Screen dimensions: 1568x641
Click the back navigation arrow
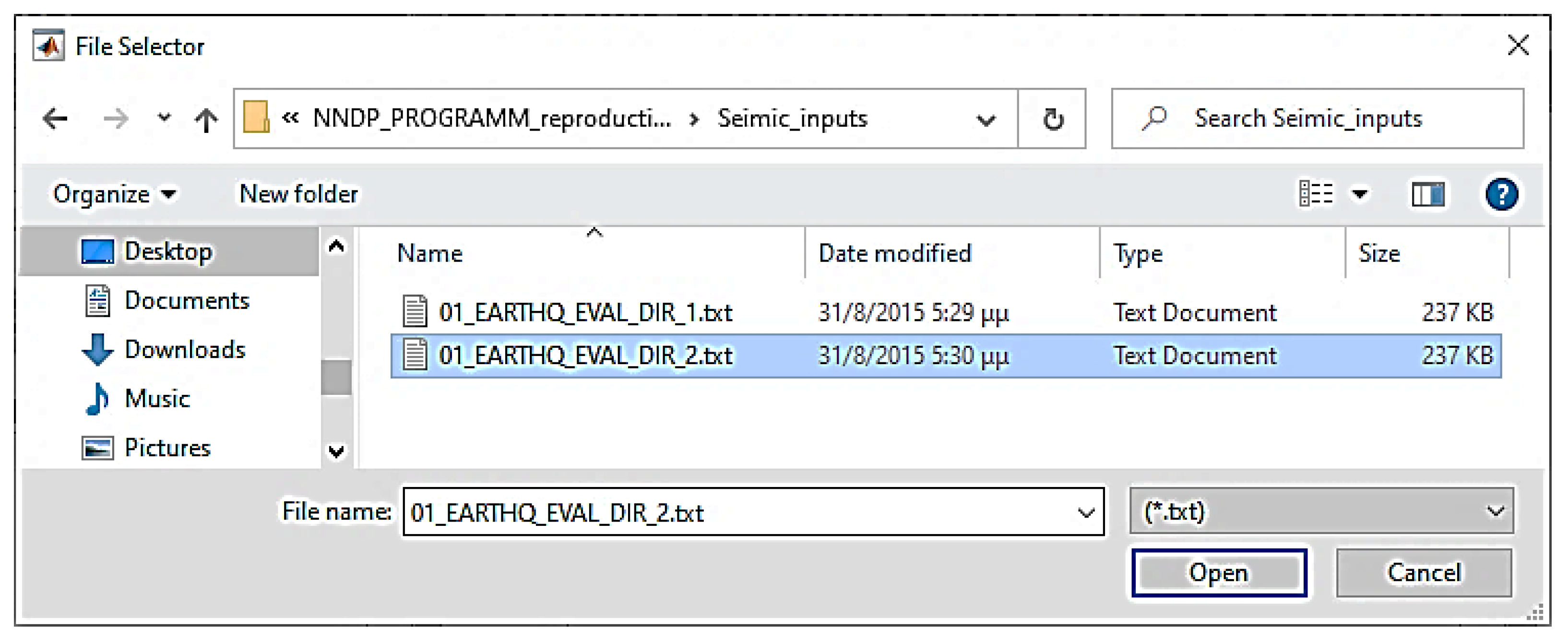[x=55, y=118]
